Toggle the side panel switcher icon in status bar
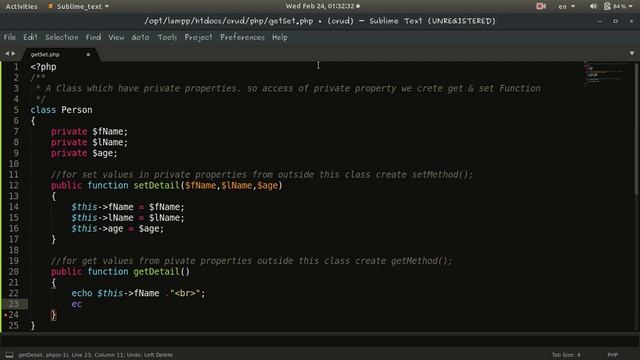The height and width of the screenshot is (360, 640). [x=9, y=355]
